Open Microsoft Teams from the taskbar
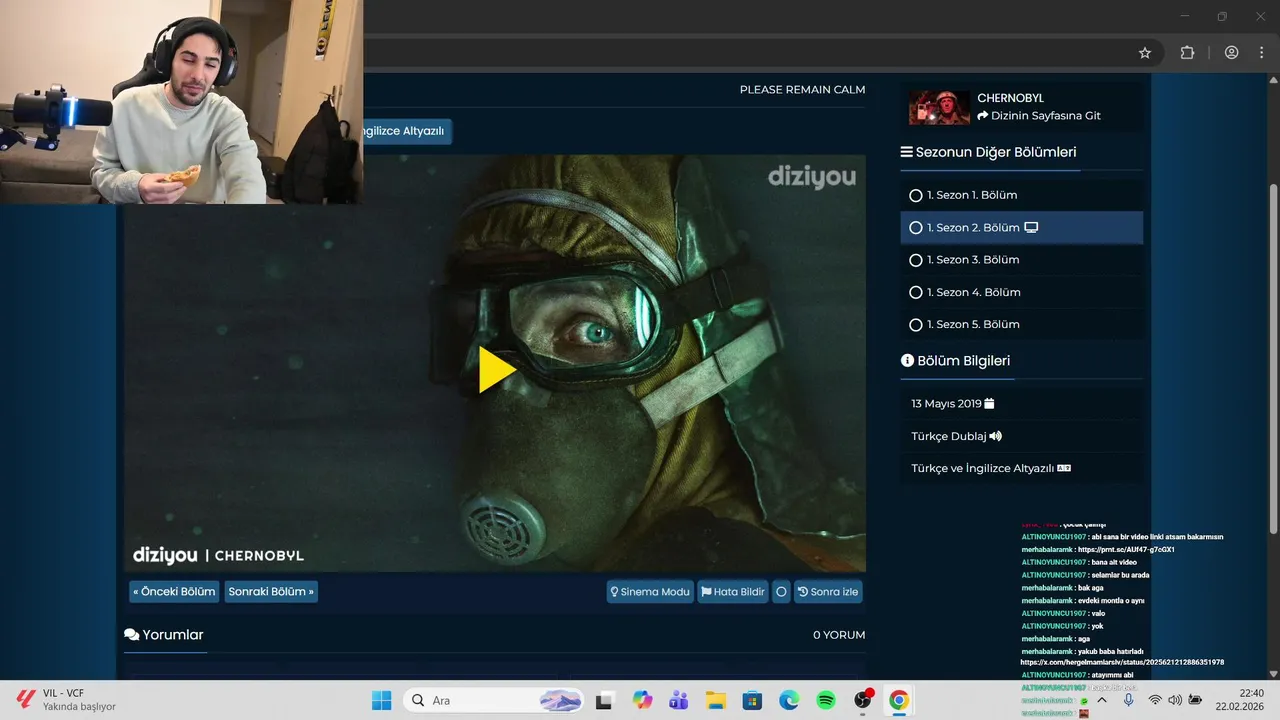The height and width of the screenshot is (720, 1280). pos(678,700)
